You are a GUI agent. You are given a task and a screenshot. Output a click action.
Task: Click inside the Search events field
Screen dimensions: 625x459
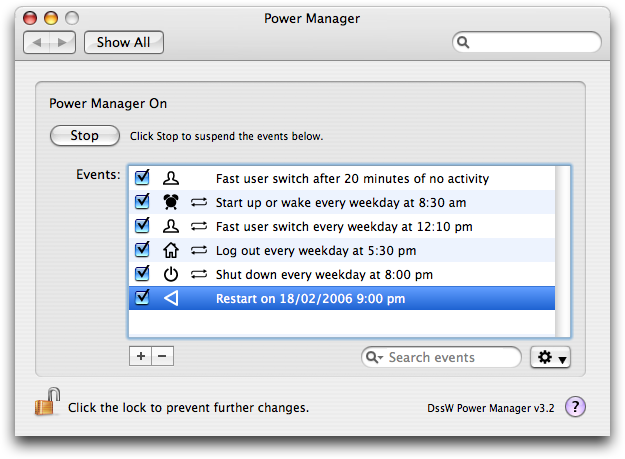coord(450,358)
